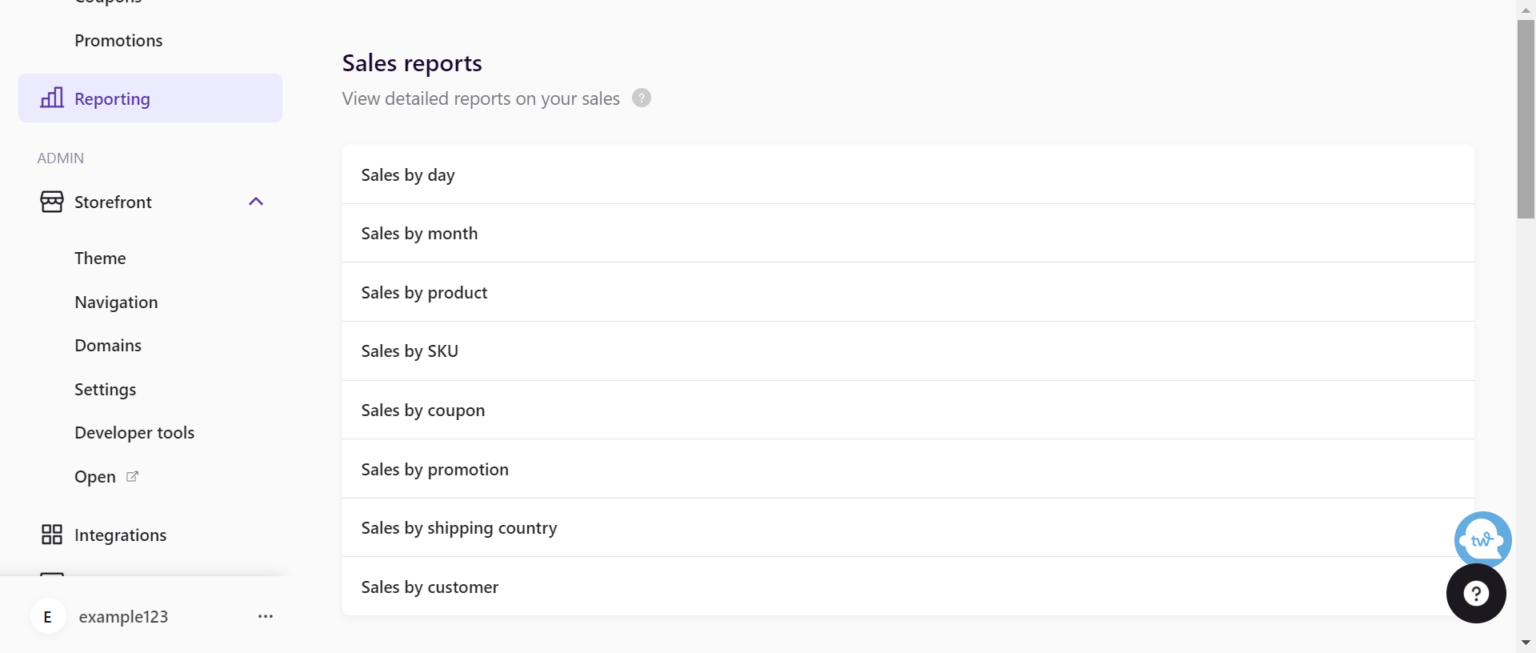Open the Sales by day report
Image resolution: width=1536 pixels, height=653 pixels.
[x=408, y=175]
